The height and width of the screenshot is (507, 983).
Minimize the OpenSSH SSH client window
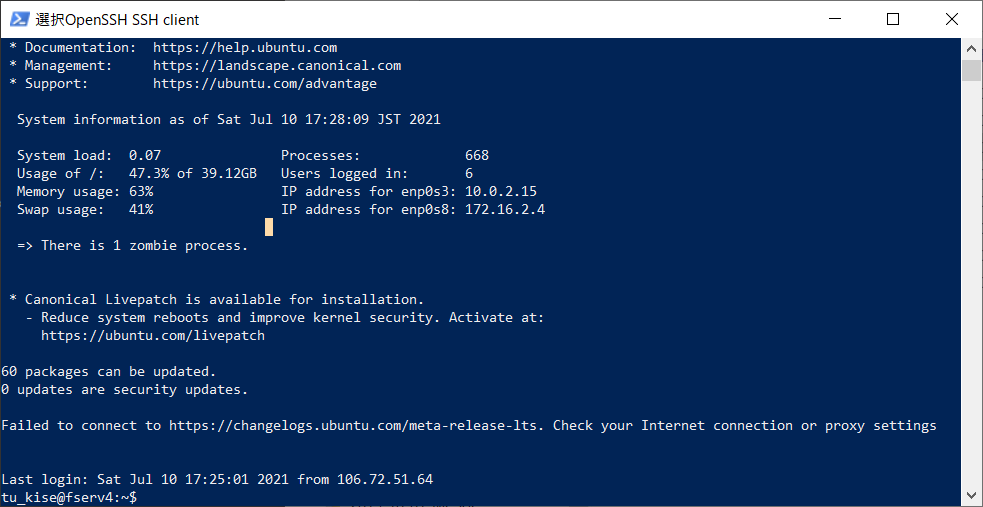pyautogui.click(x=845, y=19)
